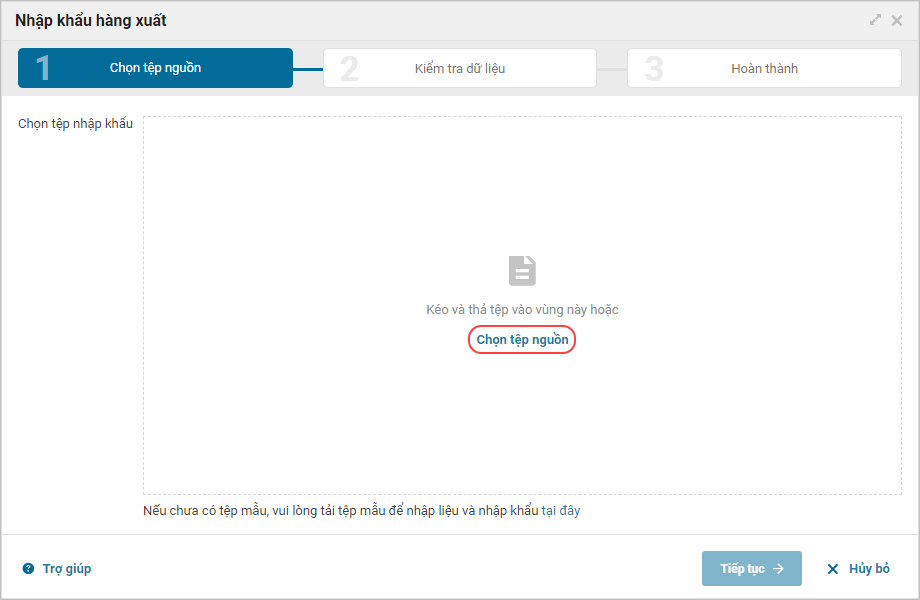Click the Tiếp tục button

pos(752,568)
